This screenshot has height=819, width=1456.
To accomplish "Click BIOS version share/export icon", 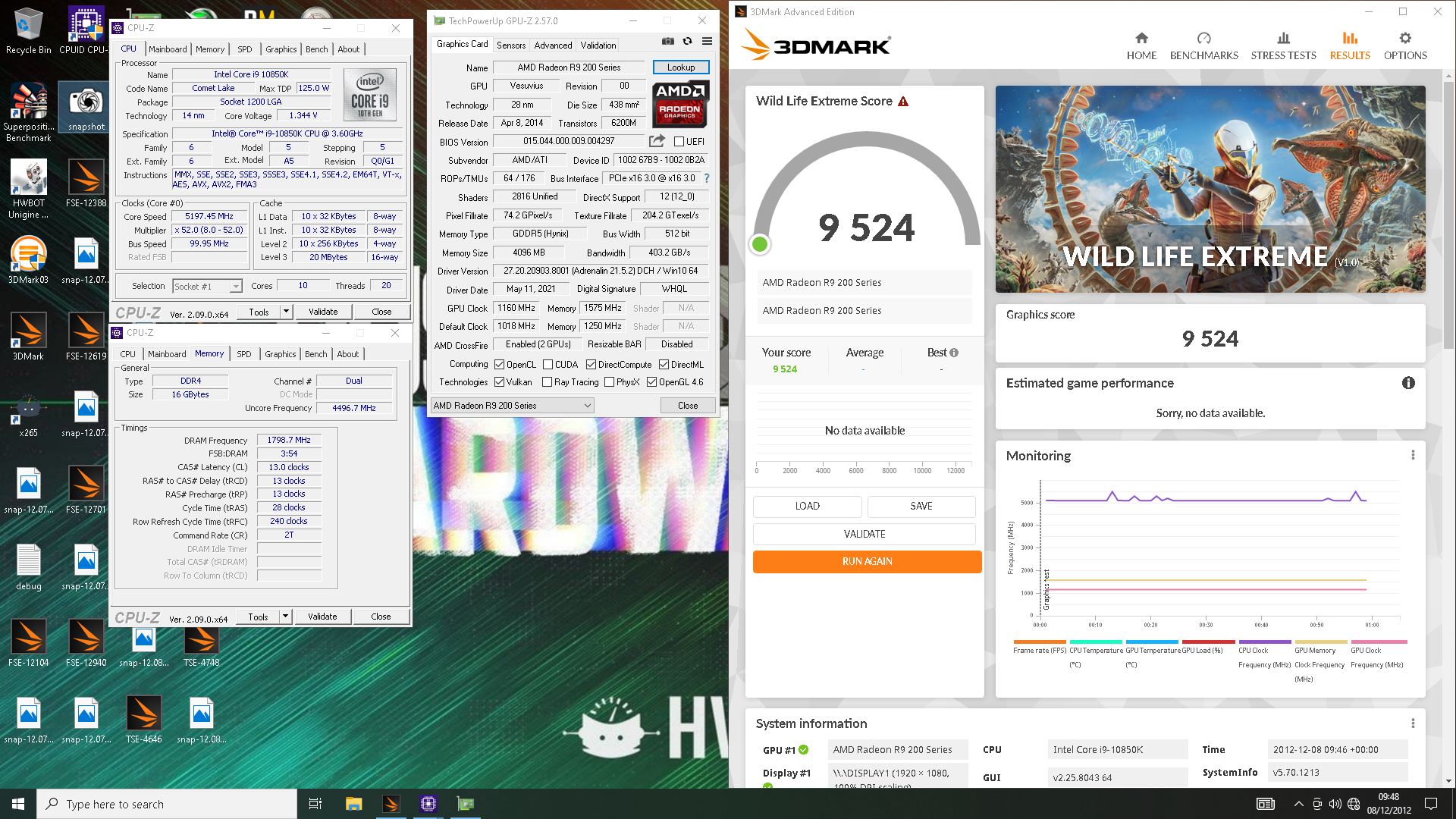I will pos(657,141).
